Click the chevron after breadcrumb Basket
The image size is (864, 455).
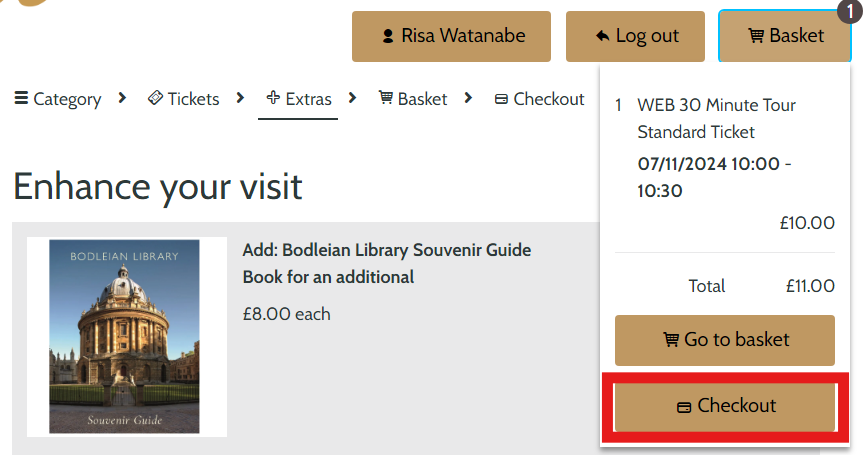[468, 98]
